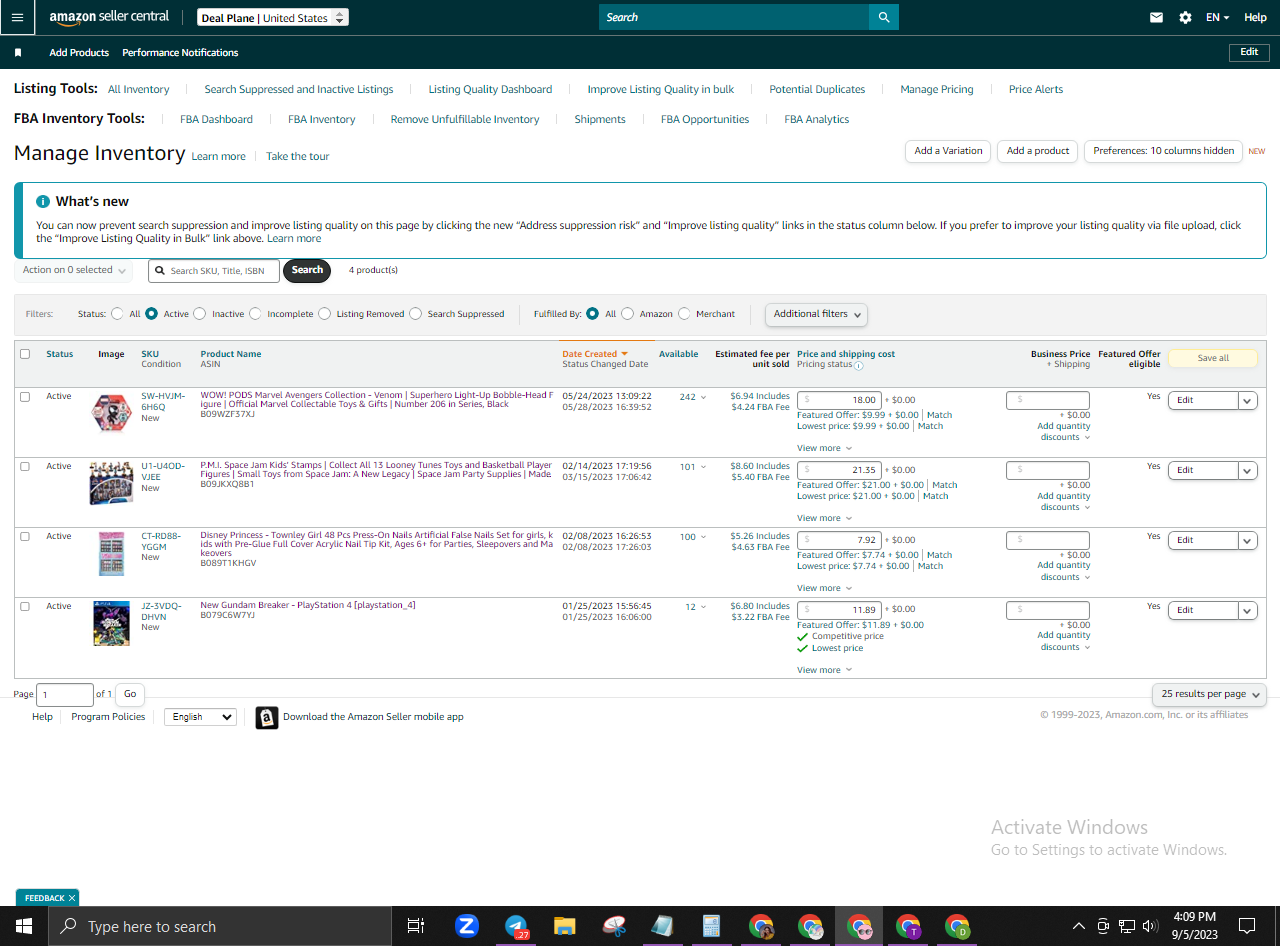Image resolution: width=1280 pixels, height=946 pixels.
Task: Click the black Search button
Action: 307,270
